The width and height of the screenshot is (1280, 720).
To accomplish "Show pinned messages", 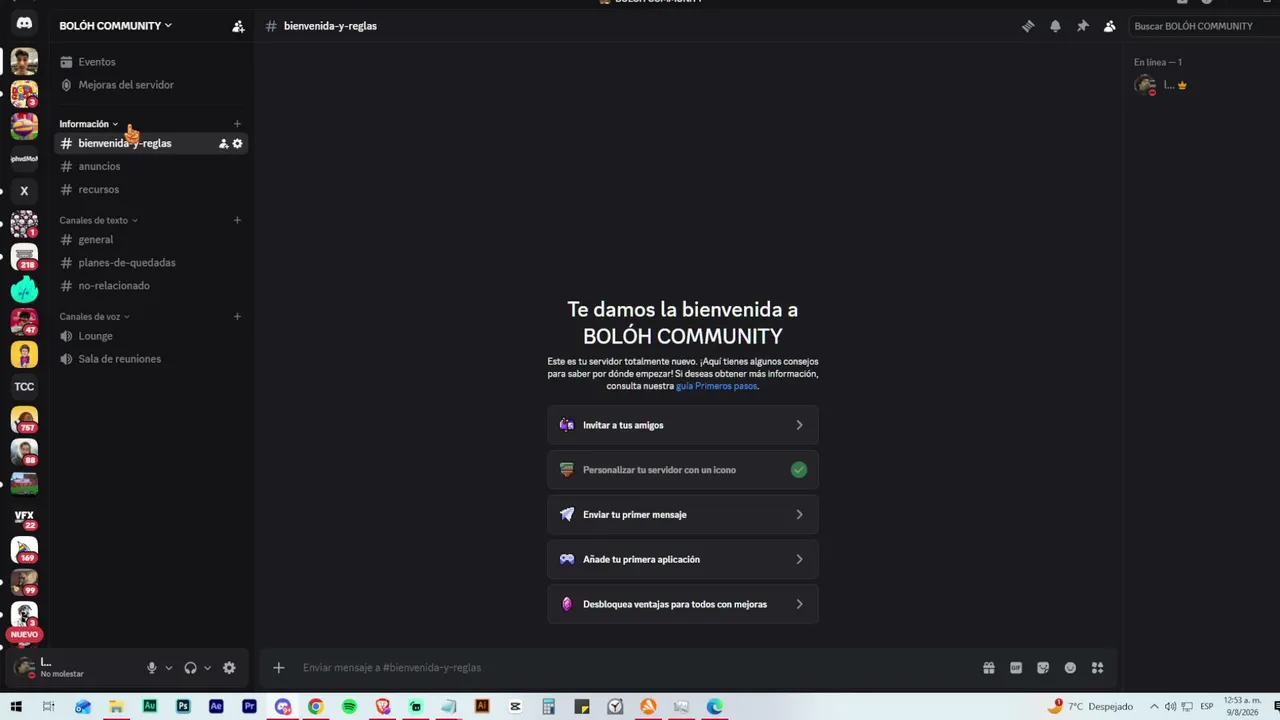I will [x=1082, y=26].
